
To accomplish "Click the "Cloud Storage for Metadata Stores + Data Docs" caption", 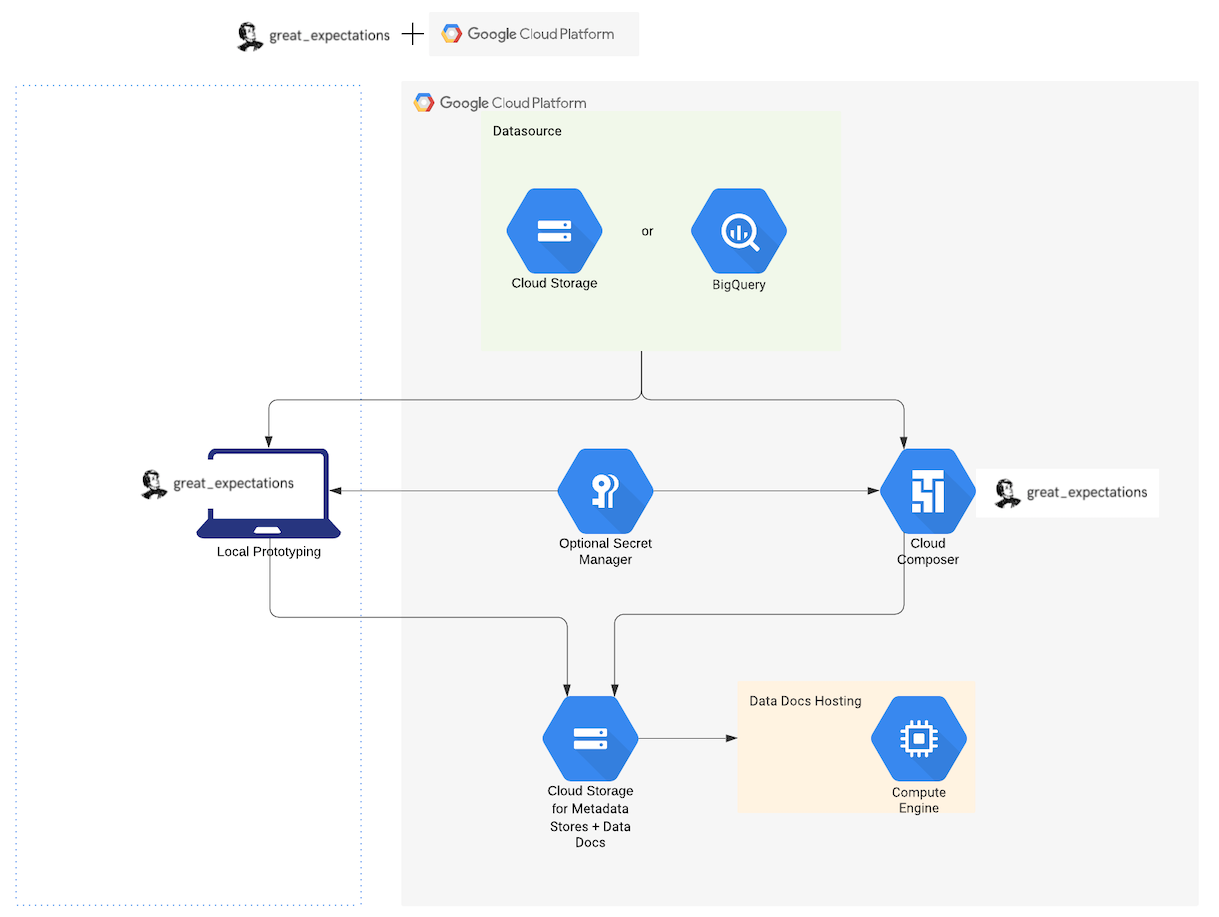I will click(590, 816).
